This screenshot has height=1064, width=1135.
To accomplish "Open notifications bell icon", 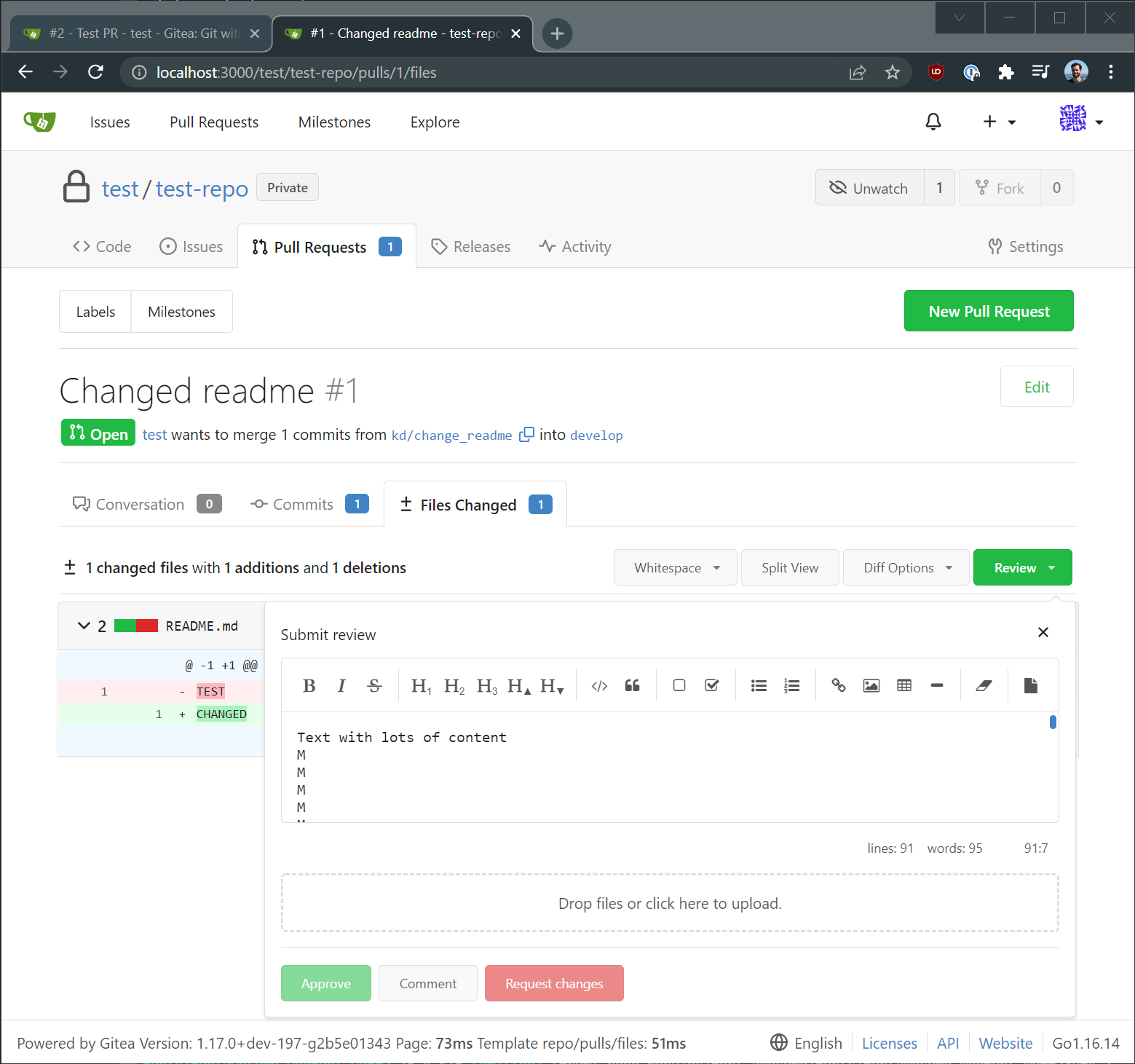I will pyautogui.click(x=933, y=122).
